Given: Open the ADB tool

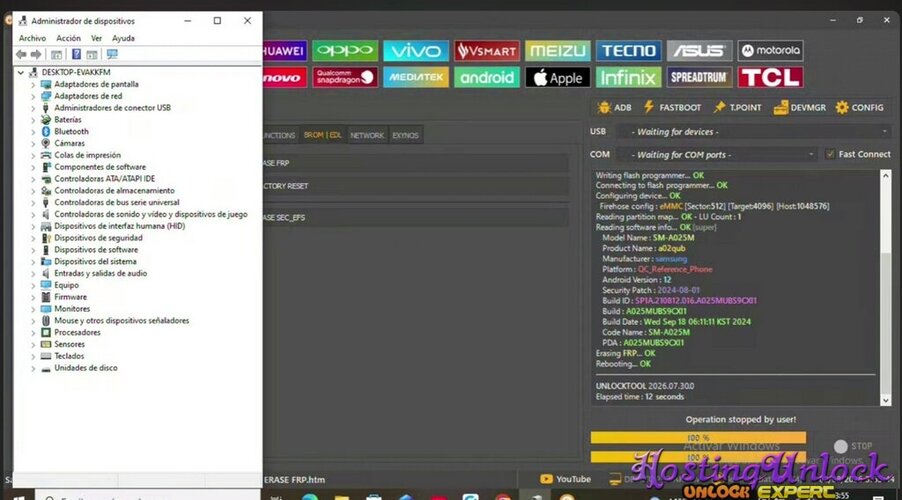Looking at the screenshot, I should (x=614, y=108).
